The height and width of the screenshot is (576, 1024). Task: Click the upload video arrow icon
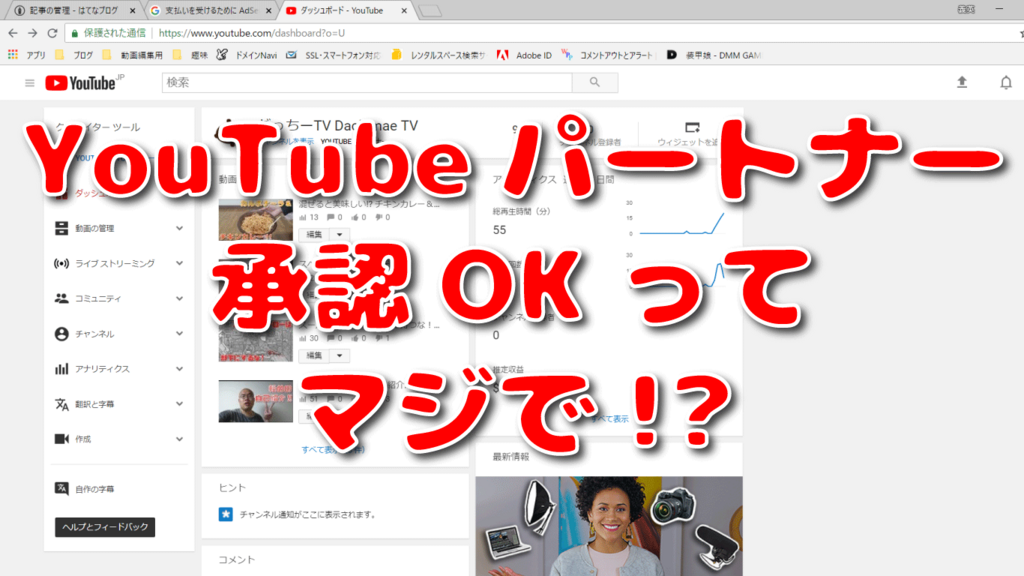962,82
